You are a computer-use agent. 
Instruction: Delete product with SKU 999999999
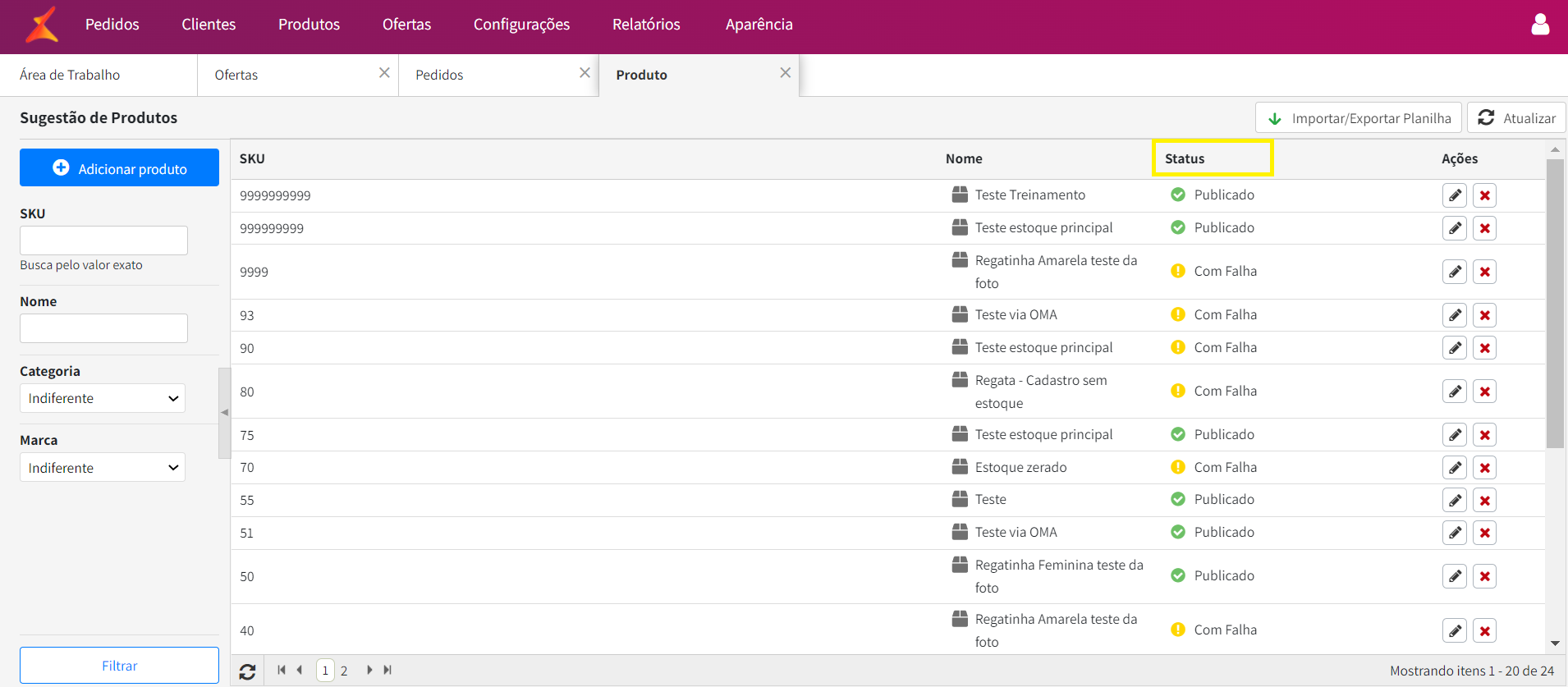1484,228
